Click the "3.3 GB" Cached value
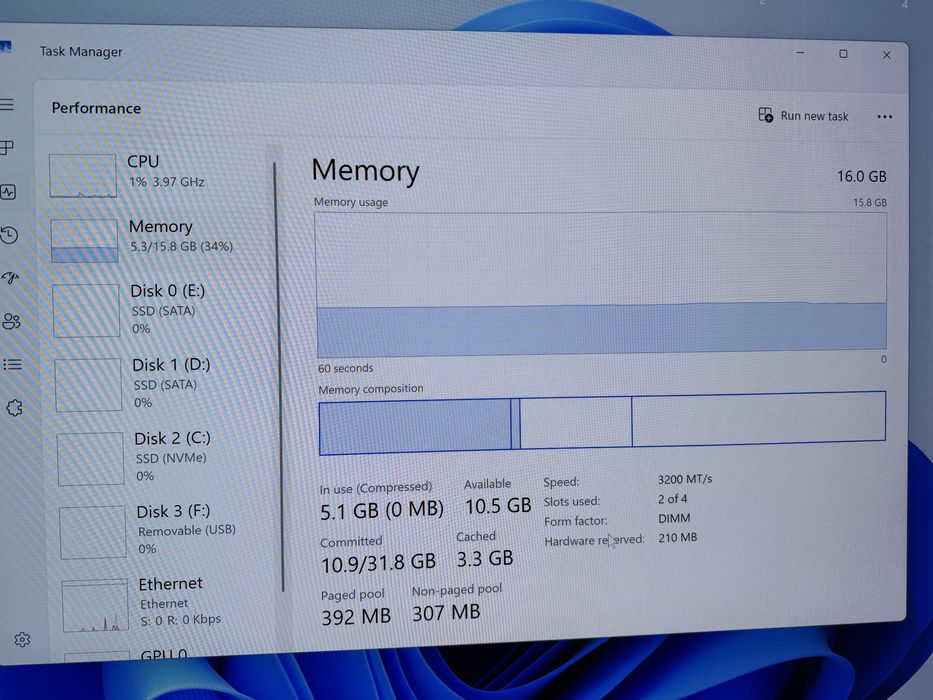This screenshot has height=700, width=933. (485, 558)
